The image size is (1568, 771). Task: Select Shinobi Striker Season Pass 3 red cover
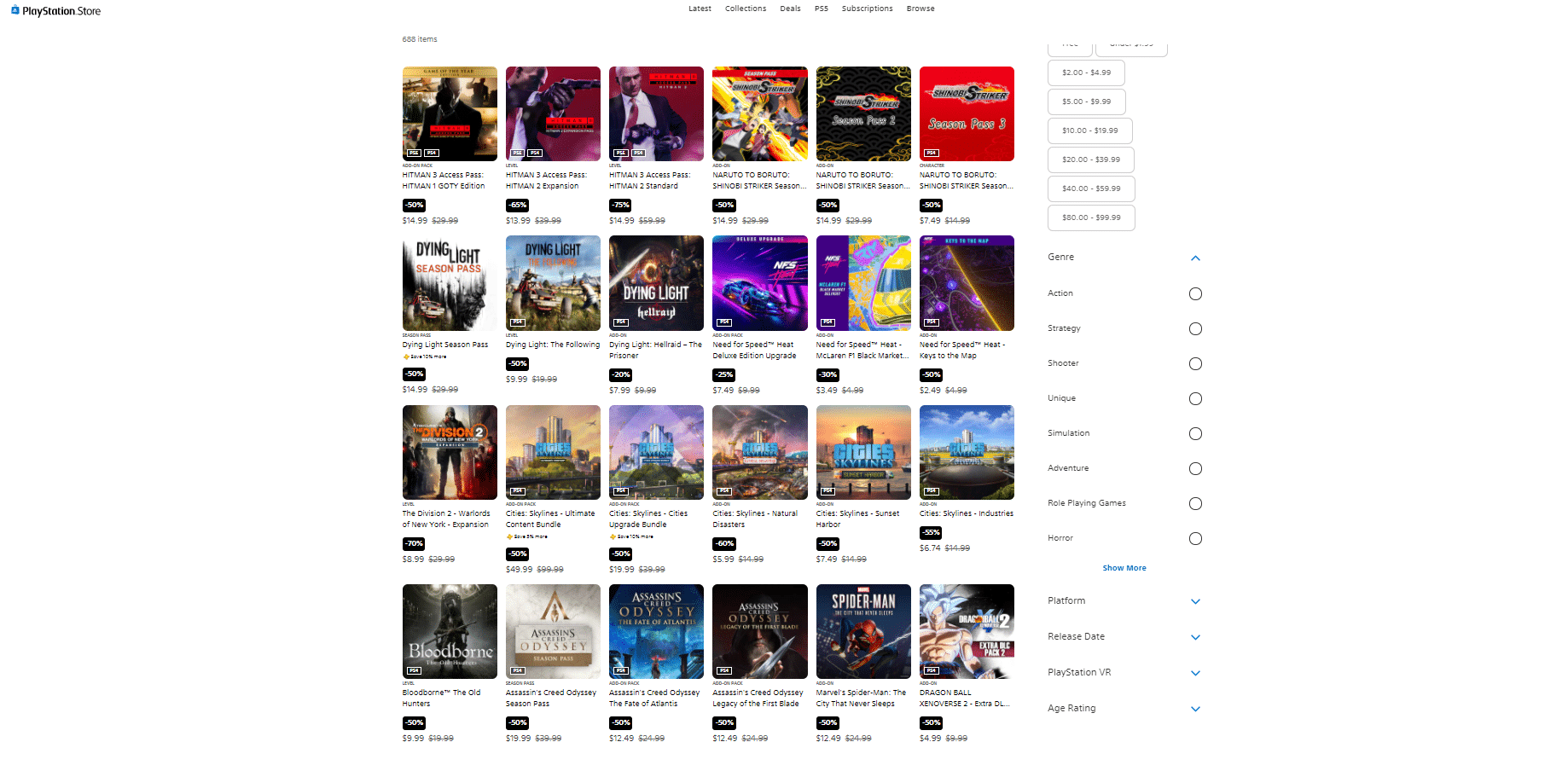(x=967, y=113)
